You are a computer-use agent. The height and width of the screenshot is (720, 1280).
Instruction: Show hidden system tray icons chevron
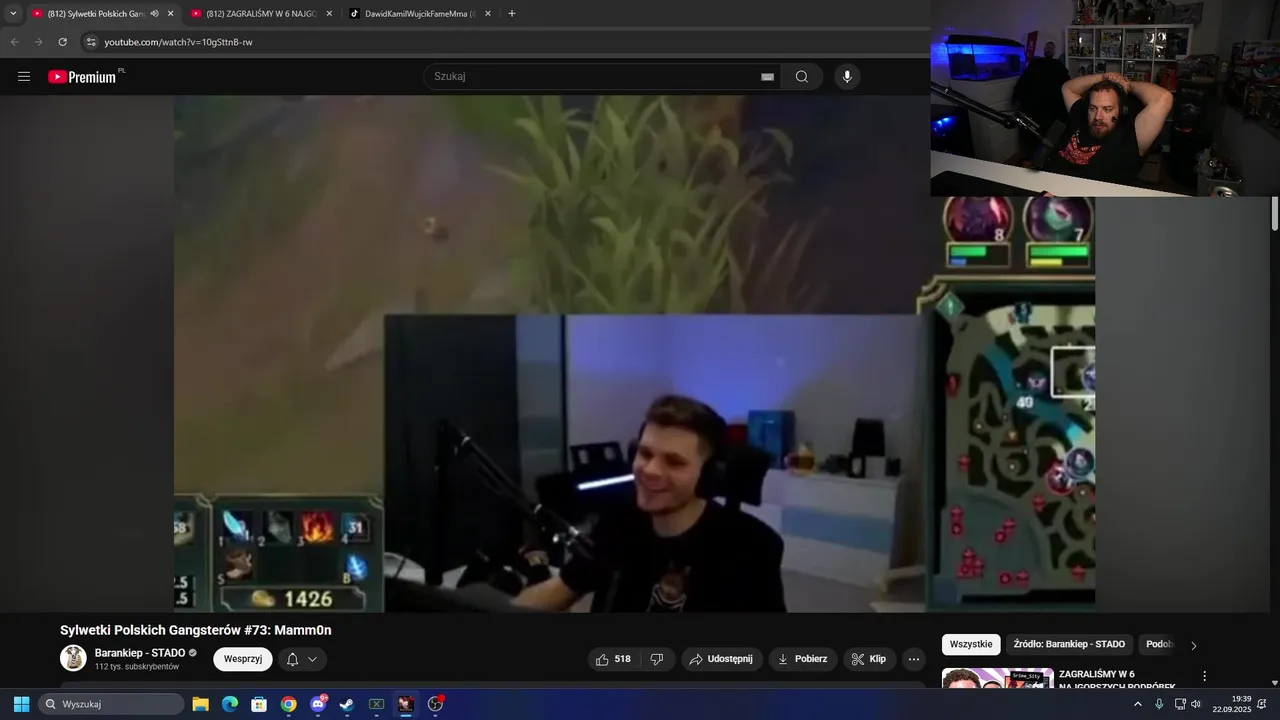click(x=1137, y=704)
